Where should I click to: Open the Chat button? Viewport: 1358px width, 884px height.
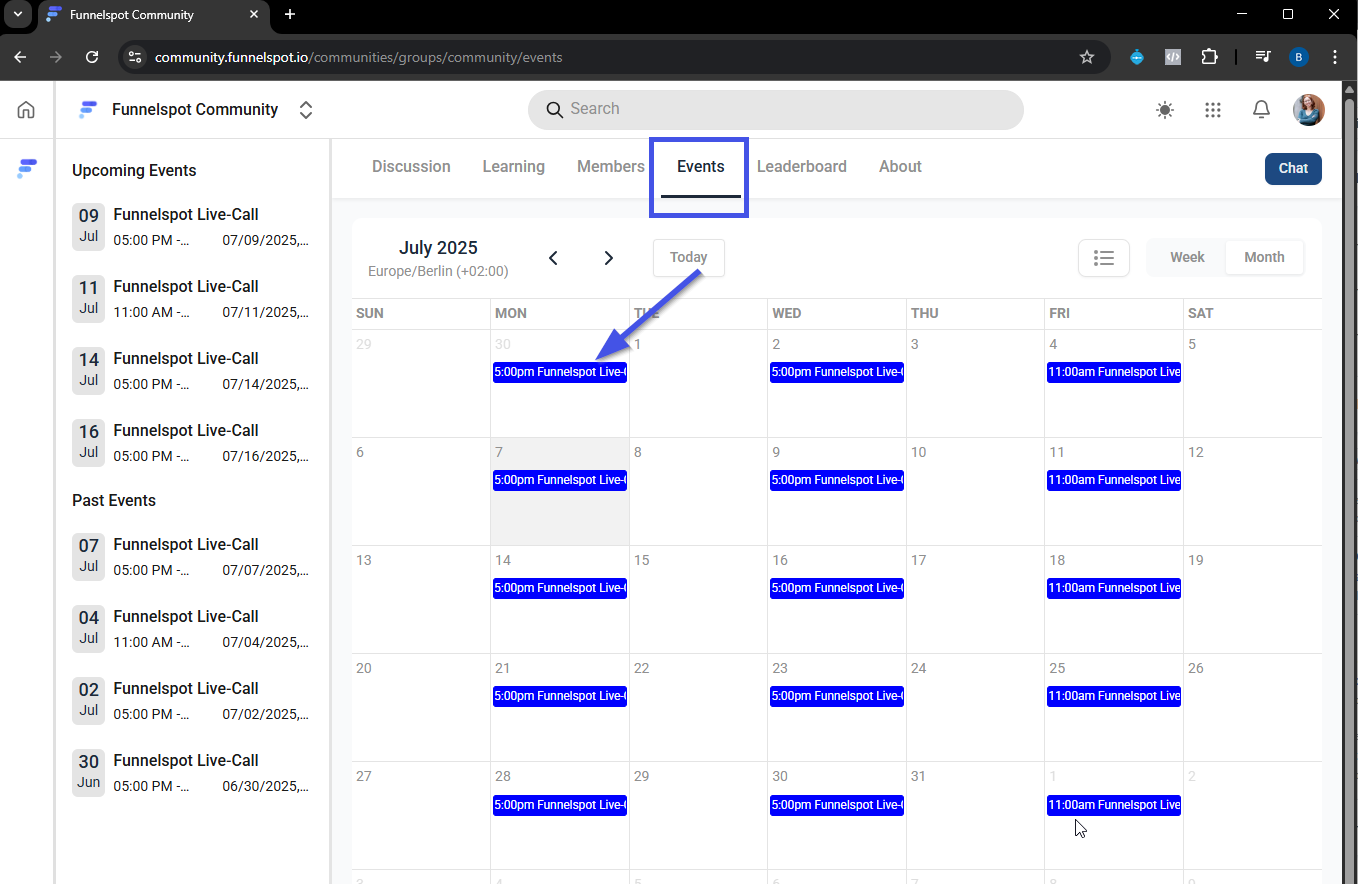pos(1293,168)
